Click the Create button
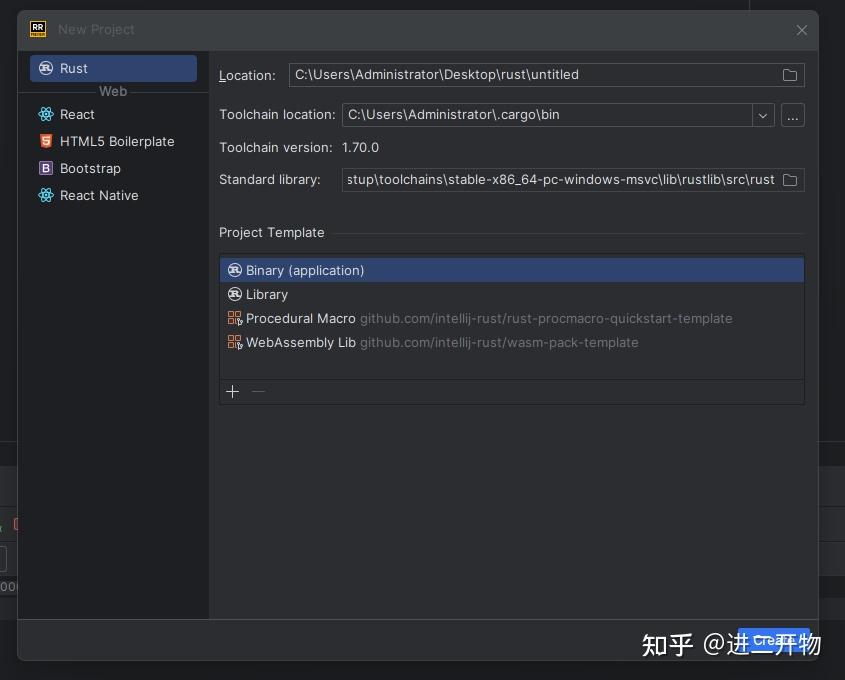Viewport: 845px width, 680px height. [x=773, y=641]
